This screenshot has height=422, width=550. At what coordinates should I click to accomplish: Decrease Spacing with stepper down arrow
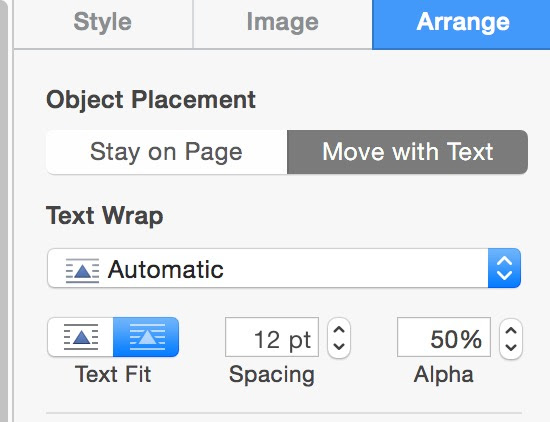point(339,347)
